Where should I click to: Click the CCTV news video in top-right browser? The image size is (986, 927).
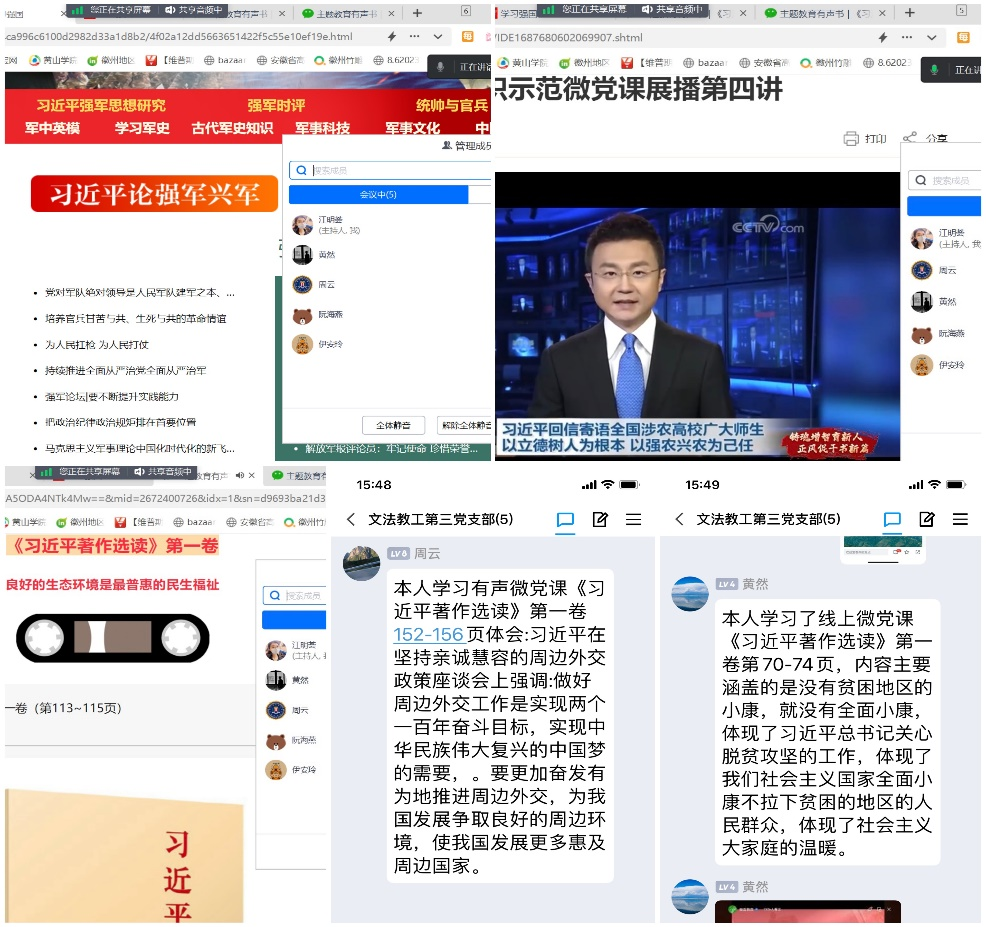click(697, 316)
